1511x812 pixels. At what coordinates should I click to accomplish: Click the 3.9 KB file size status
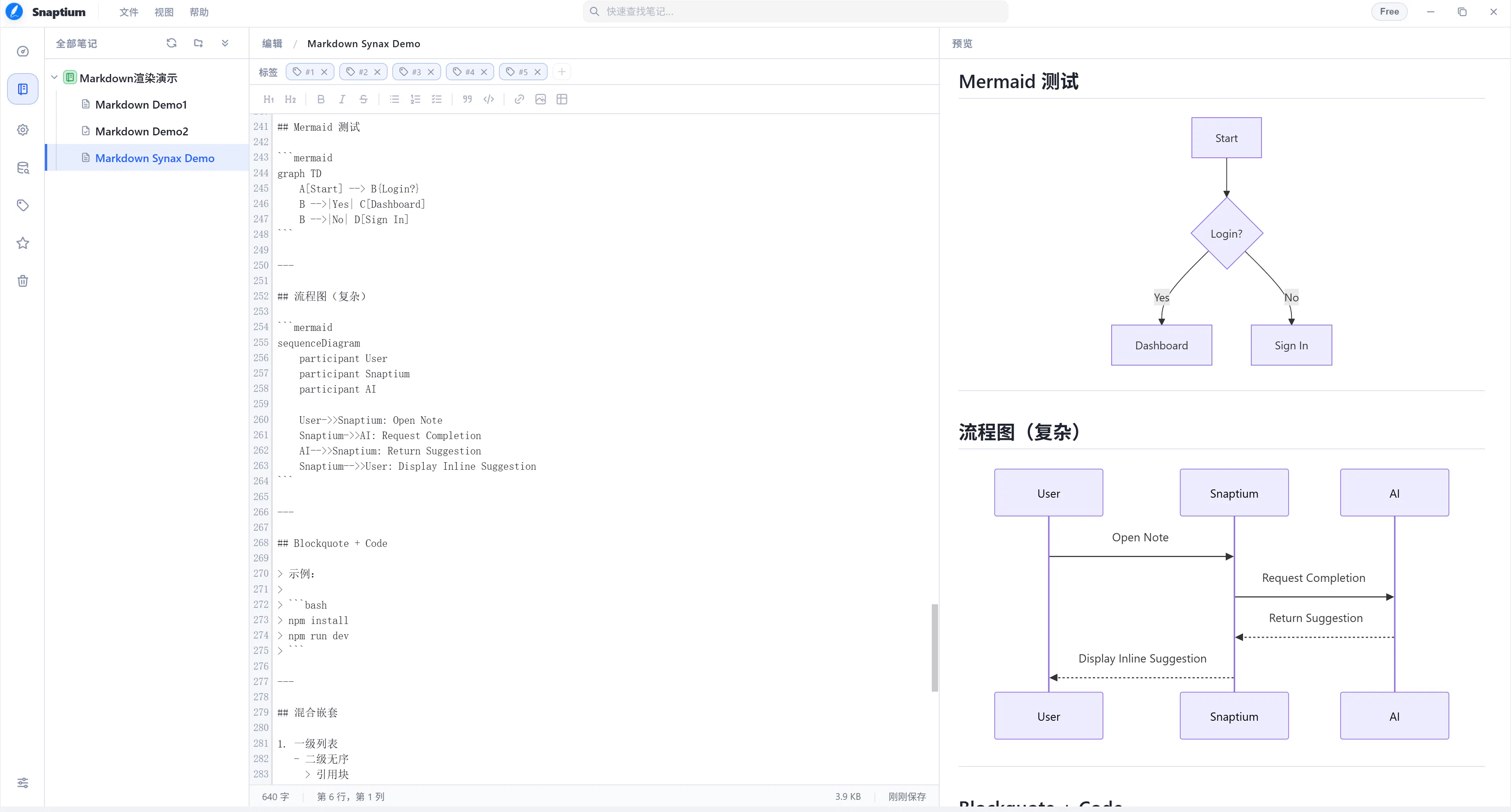[x=848, y=797]
